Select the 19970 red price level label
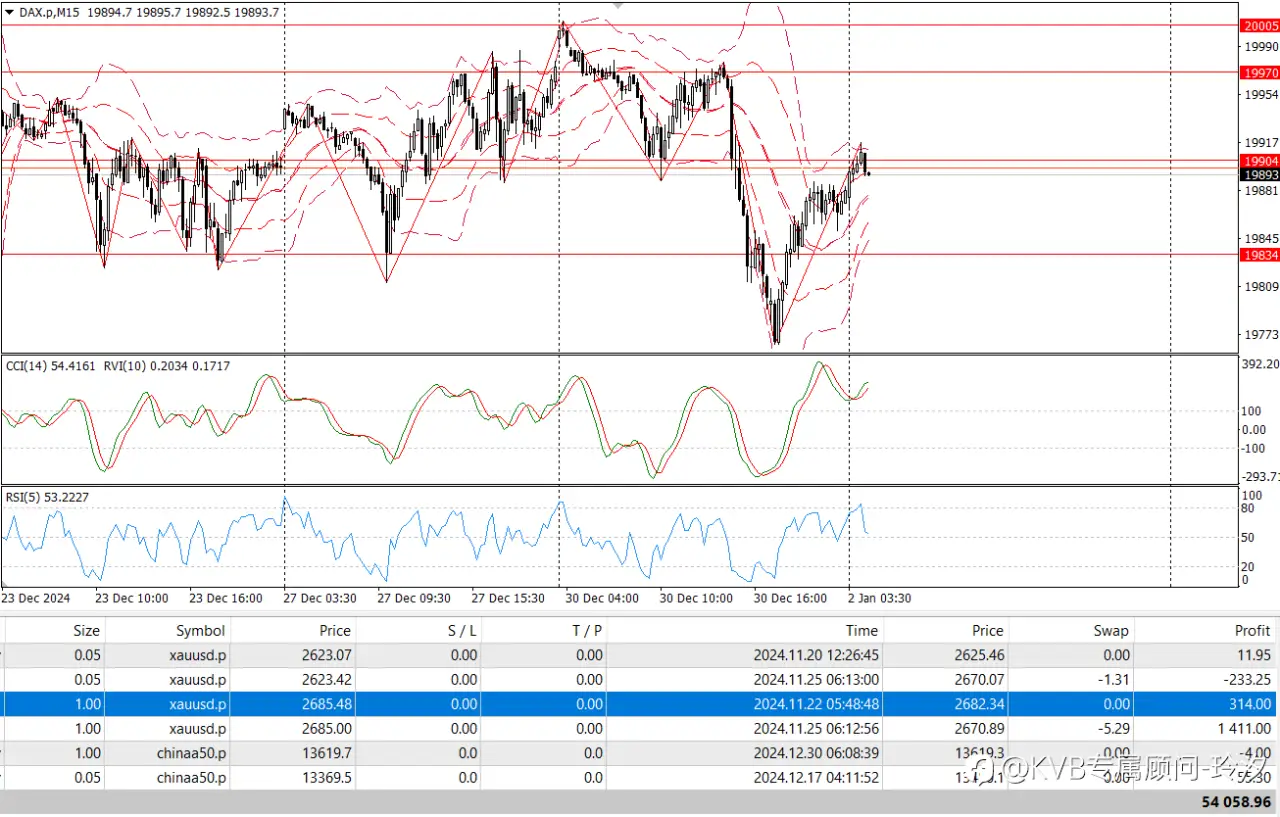 1259,72
